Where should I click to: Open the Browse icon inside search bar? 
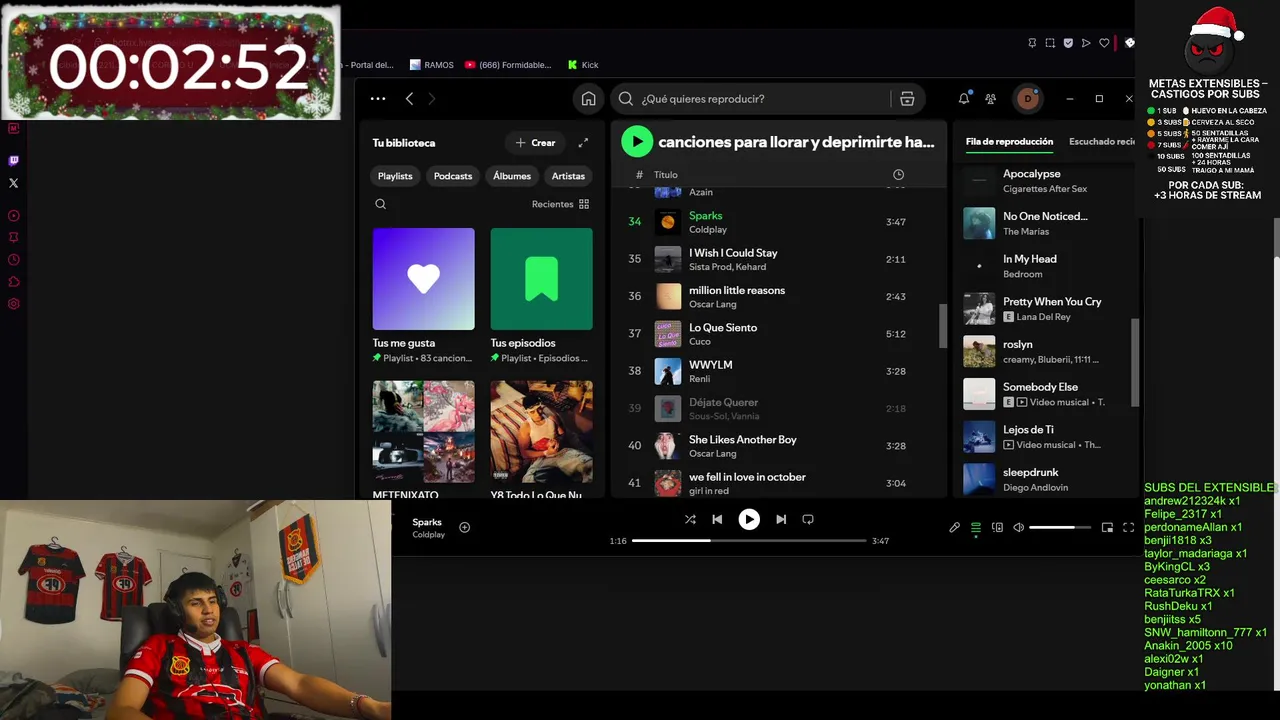click(x=907, y=99)
